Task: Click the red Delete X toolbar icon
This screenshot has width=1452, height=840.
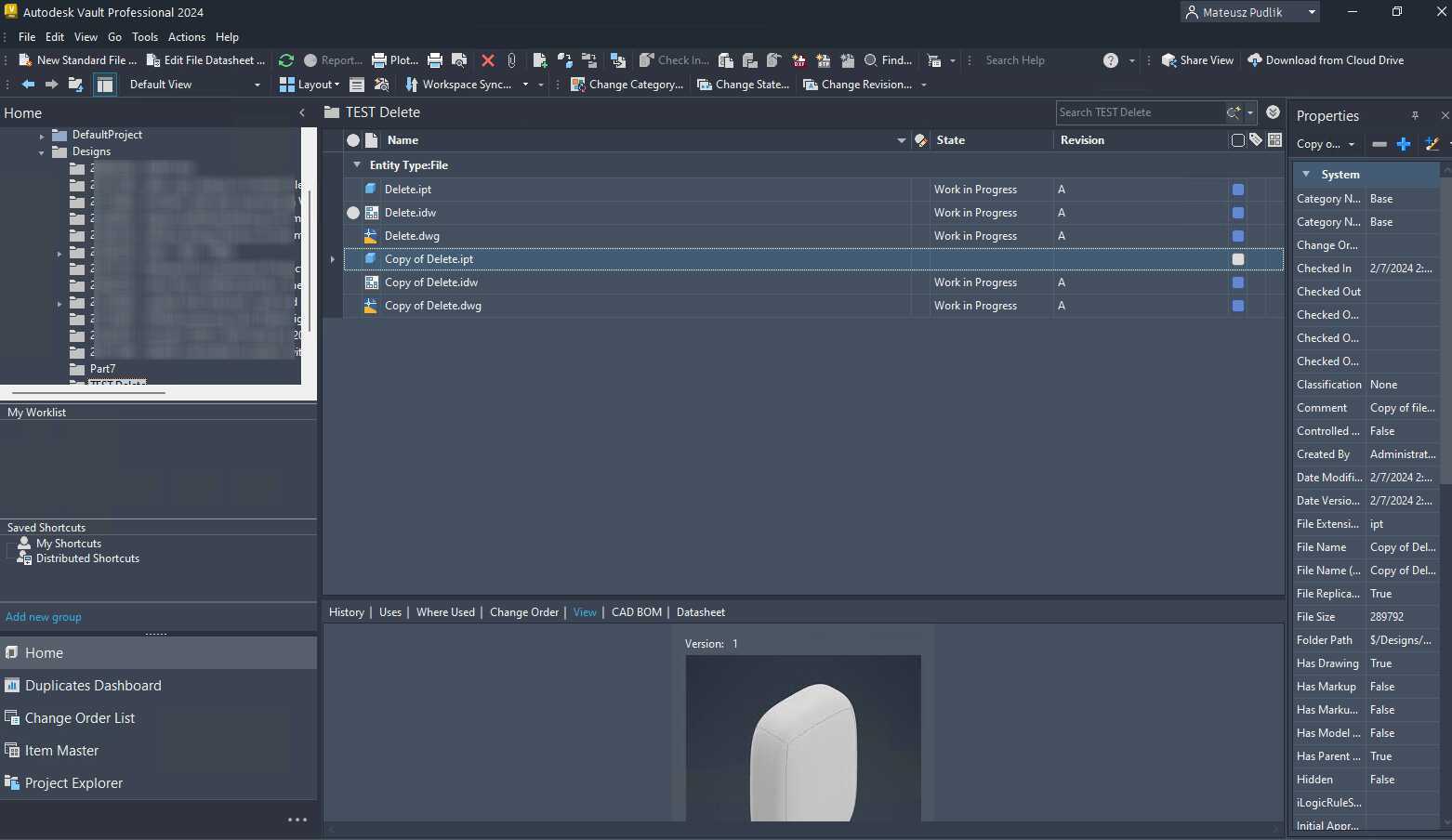Action: point(488,60)
